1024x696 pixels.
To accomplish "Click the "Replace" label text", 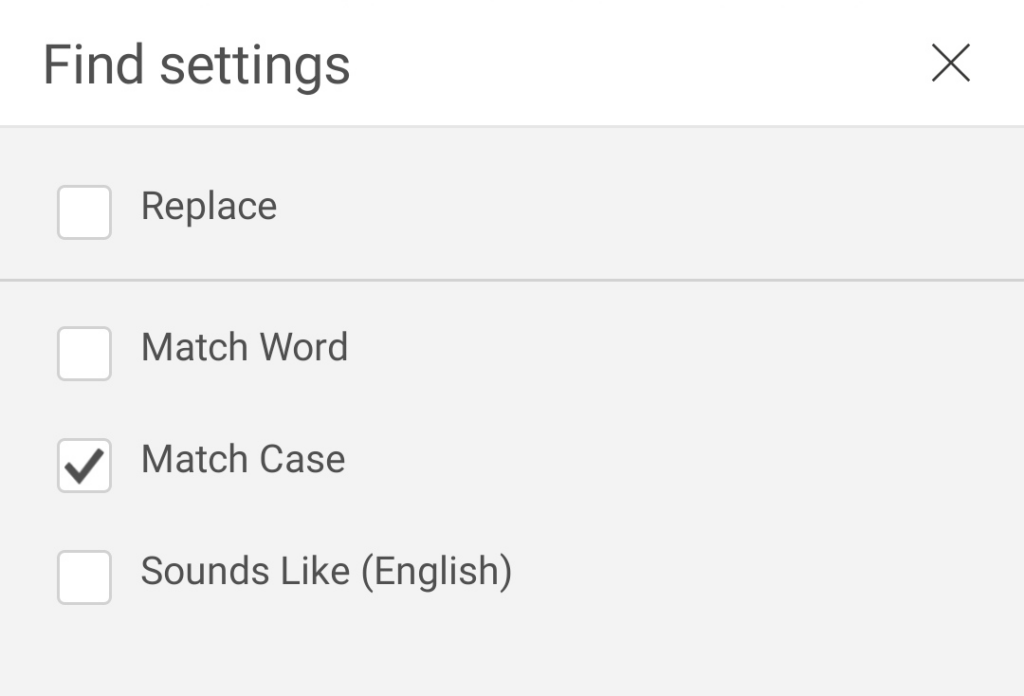I will [208, 206].
